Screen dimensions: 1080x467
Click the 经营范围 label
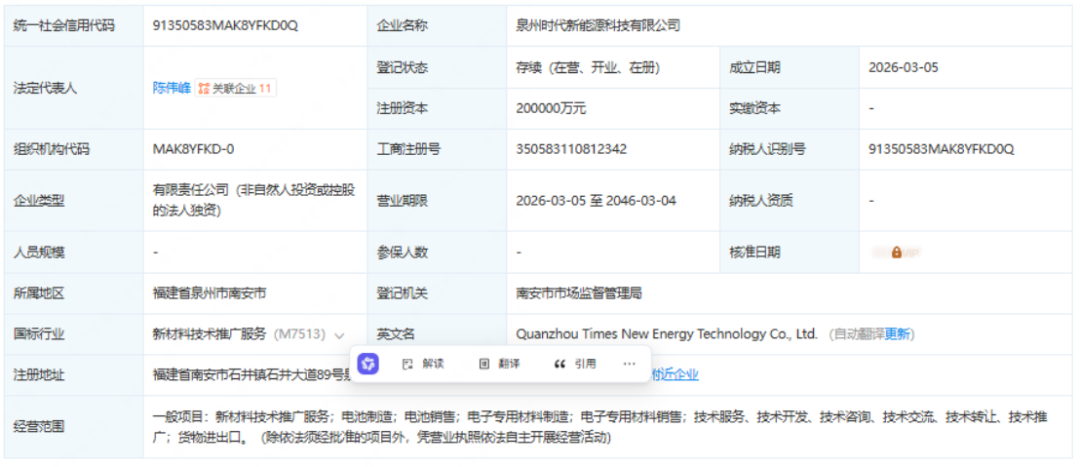[x=39, y=426]
